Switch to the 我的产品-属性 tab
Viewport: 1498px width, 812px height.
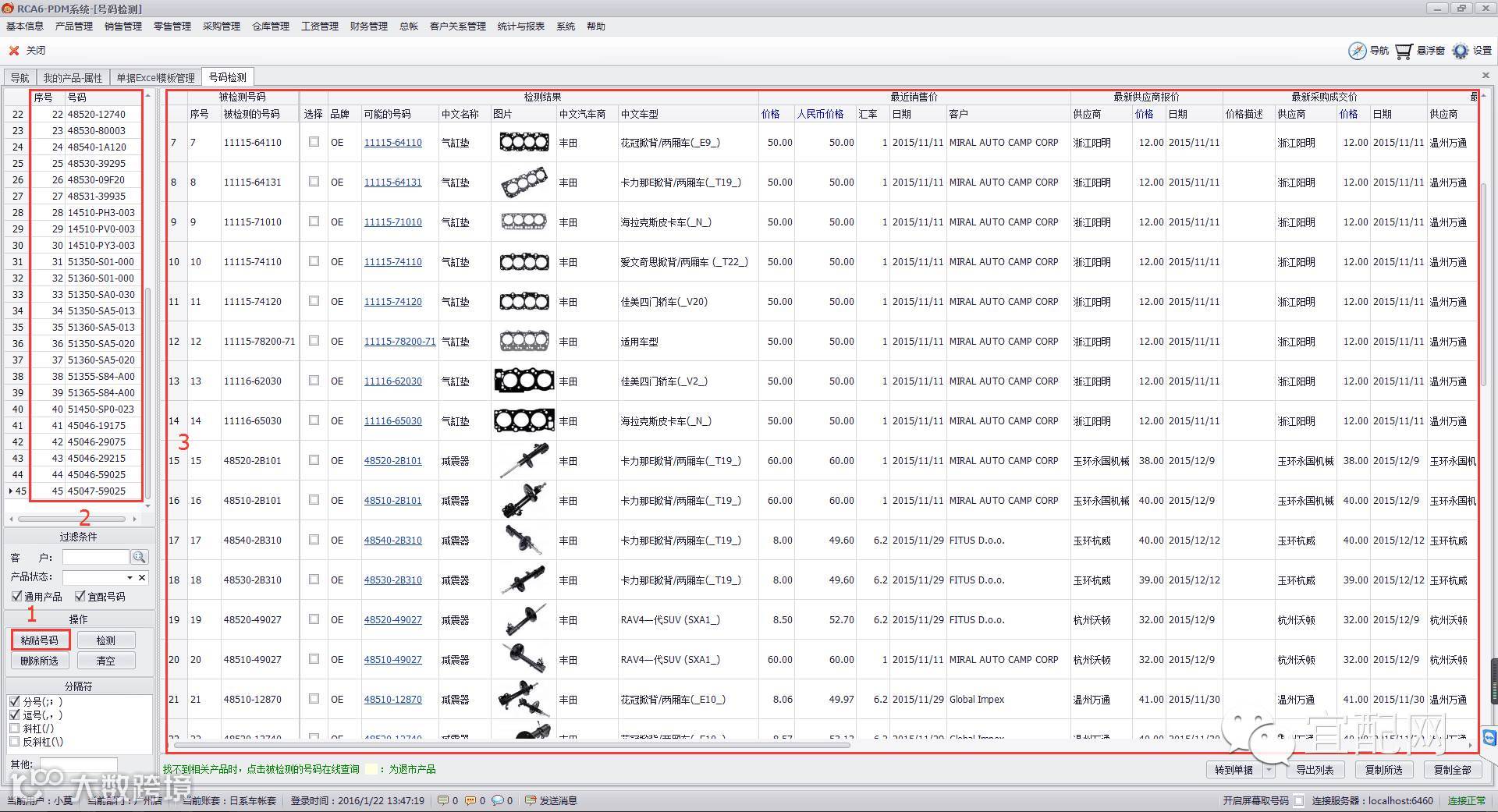click(73, 78)
